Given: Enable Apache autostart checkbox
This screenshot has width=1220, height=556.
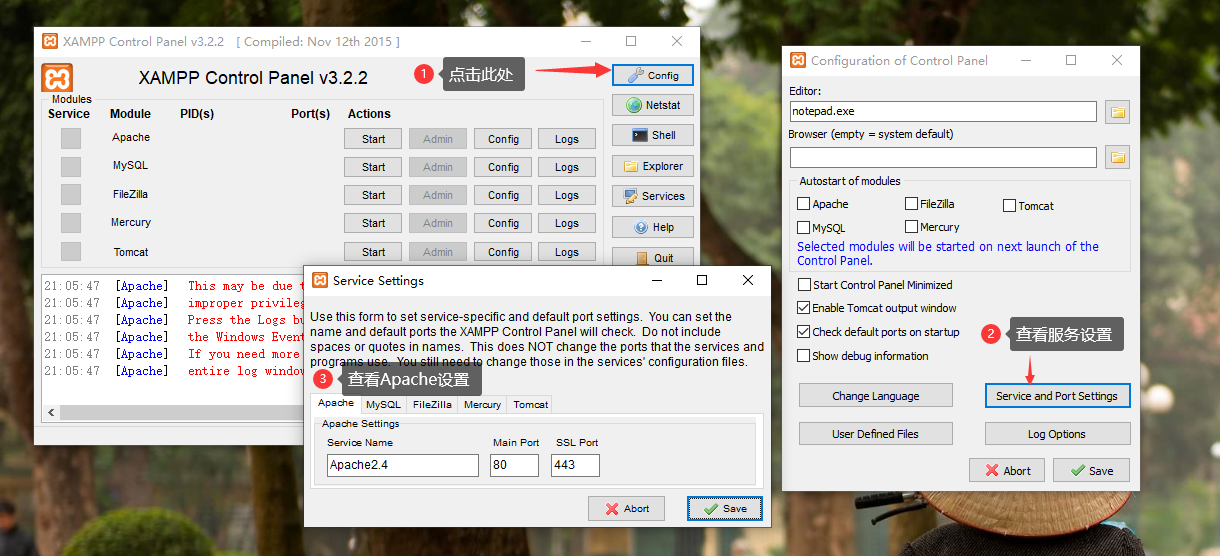Looking at the screenshot, I should [804, 203].
